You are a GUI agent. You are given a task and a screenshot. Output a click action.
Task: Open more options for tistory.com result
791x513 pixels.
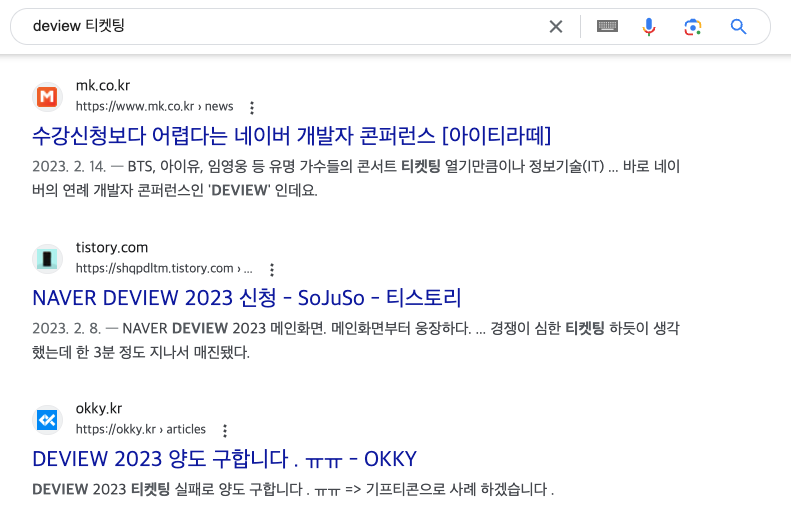tap(272, 269)
